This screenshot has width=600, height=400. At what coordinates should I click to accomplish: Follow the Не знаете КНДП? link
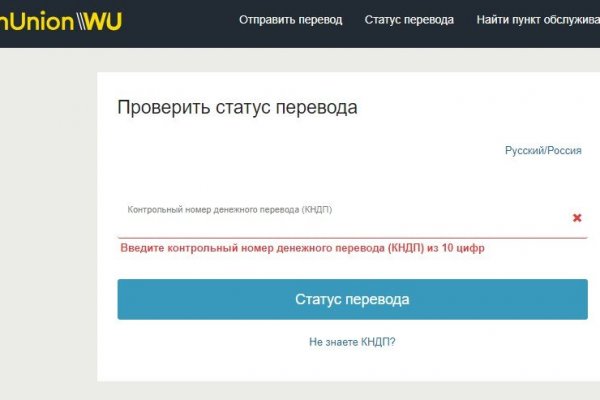[x=352, y=342]
